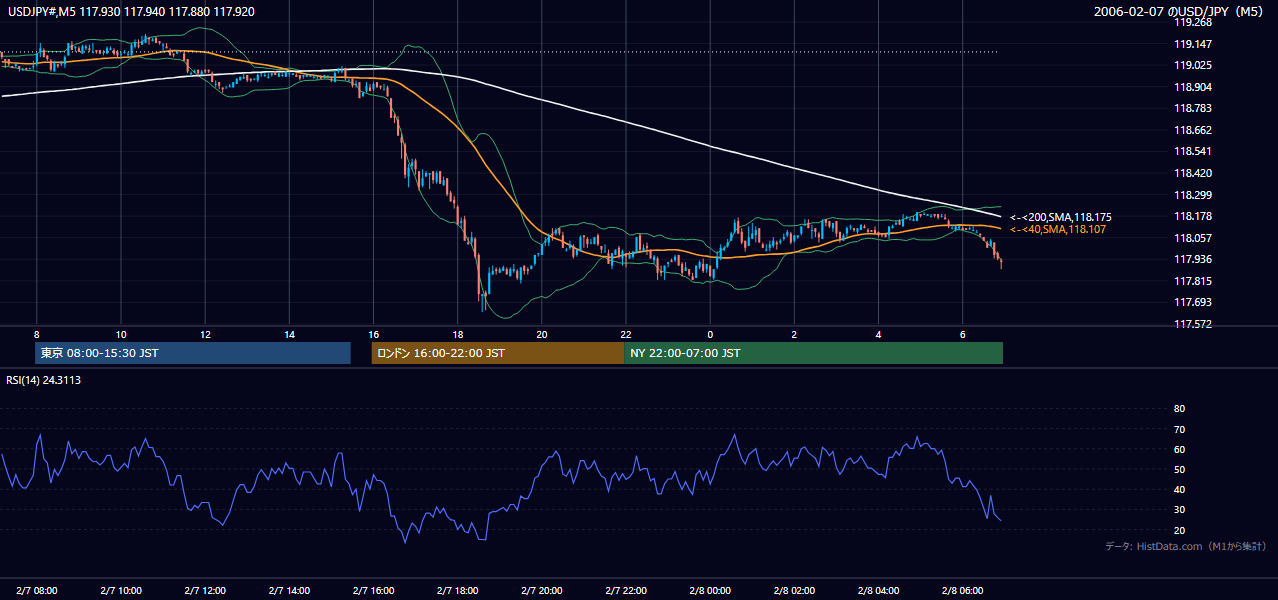The width and height of the screenshot is (1278, 600).
Task: Click the RSI 80 level label
Action: (1179, 409)
